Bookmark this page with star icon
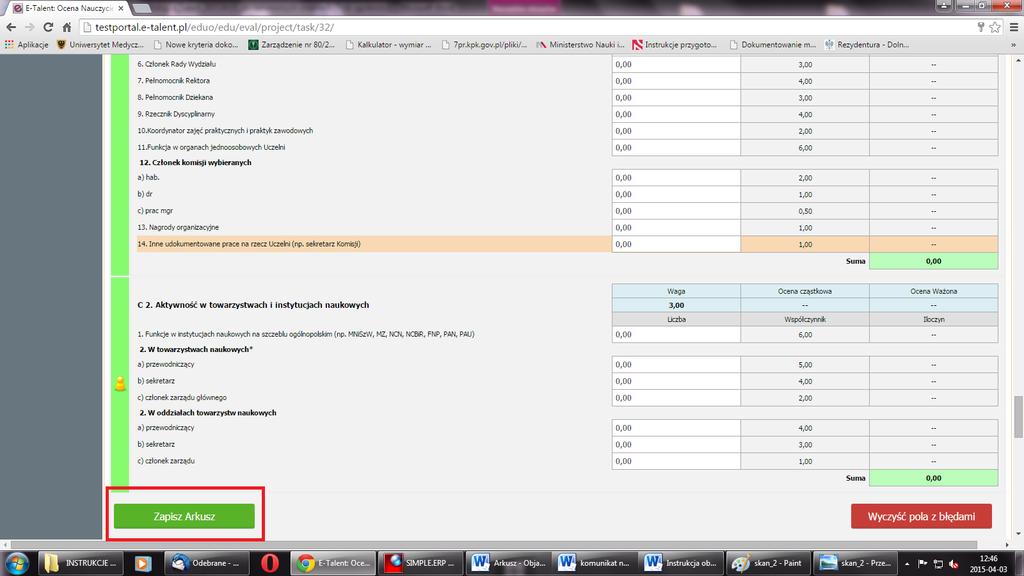This screenshot has width=1024, height=576. [x=995, y=27]
